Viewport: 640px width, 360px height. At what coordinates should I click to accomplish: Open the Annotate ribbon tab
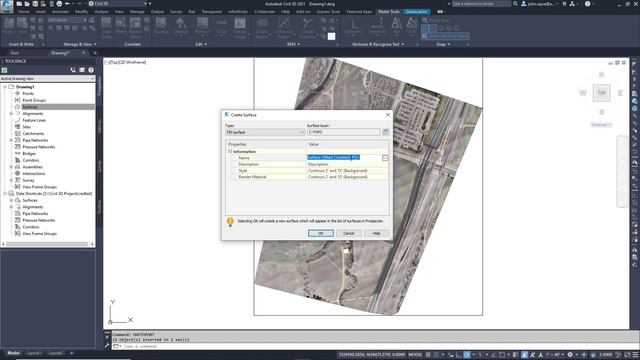click(x=60, y=12)
